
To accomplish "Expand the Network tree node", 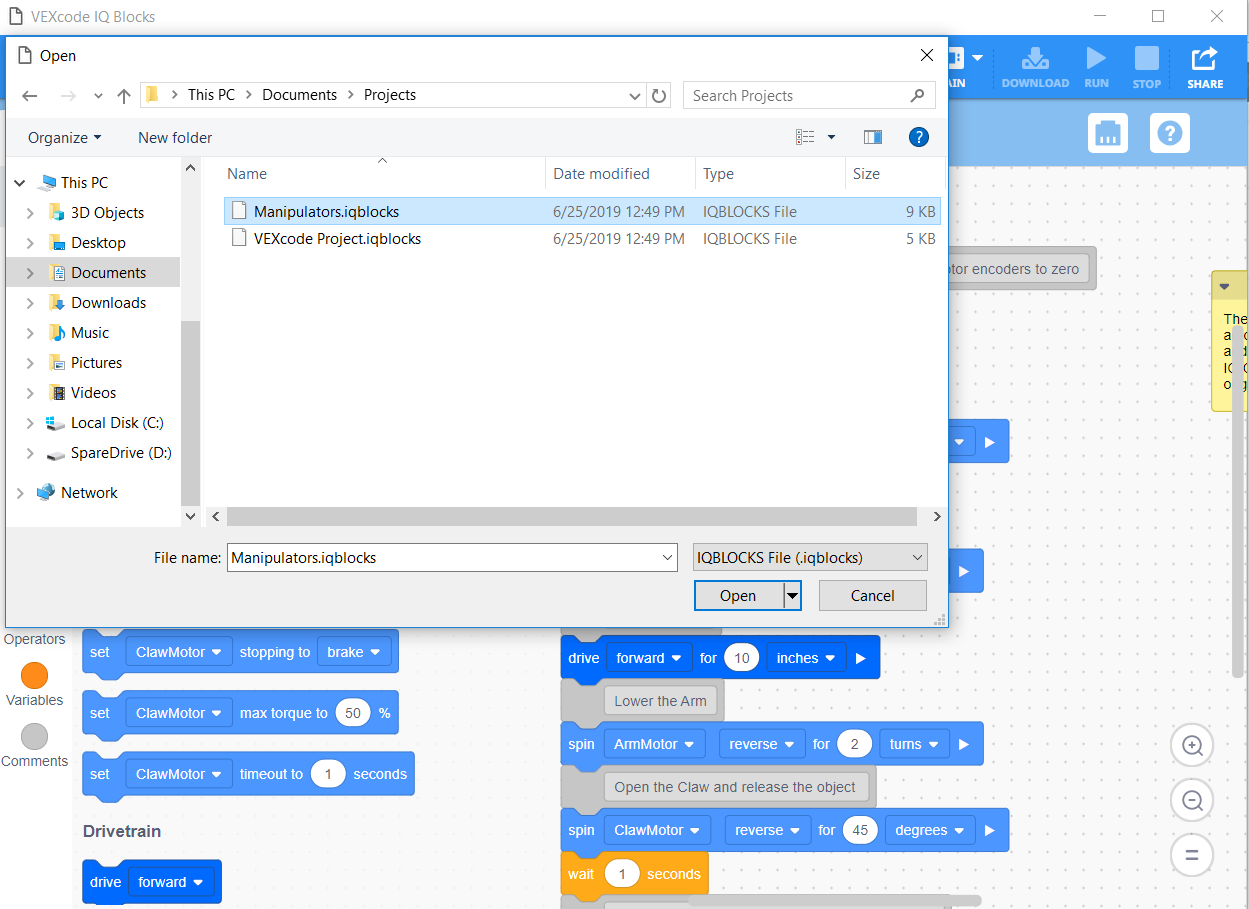I will 19,493.
